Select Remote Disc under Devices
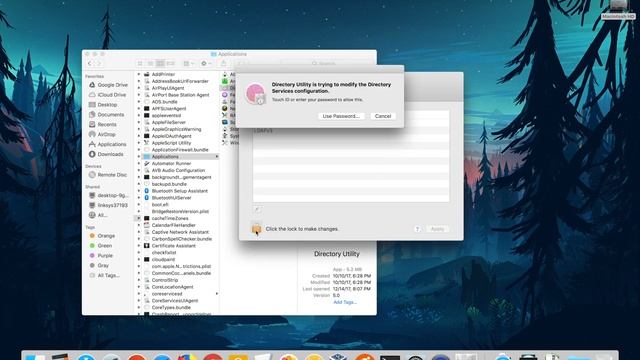The image size is (640, 360). pyautogui.click(x=108, y=175)
